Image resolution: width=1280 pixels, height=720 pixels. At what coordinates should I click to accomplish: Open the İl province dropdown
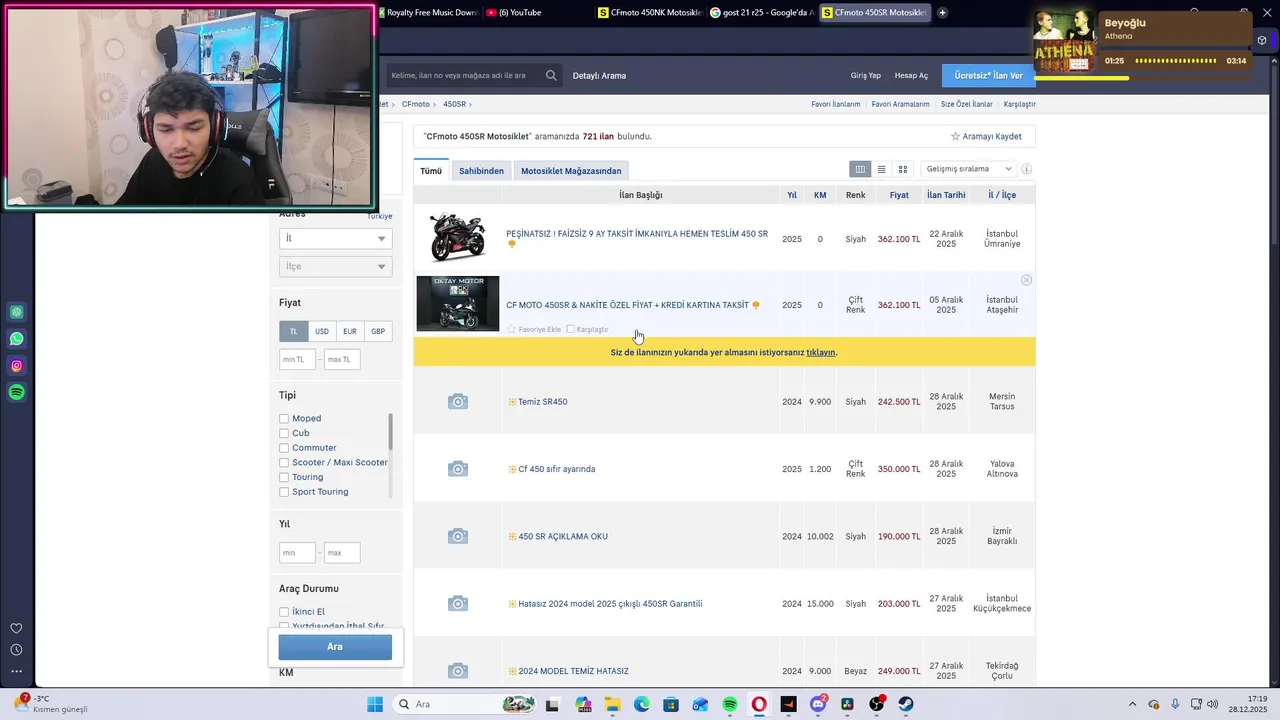coord(335,238)
